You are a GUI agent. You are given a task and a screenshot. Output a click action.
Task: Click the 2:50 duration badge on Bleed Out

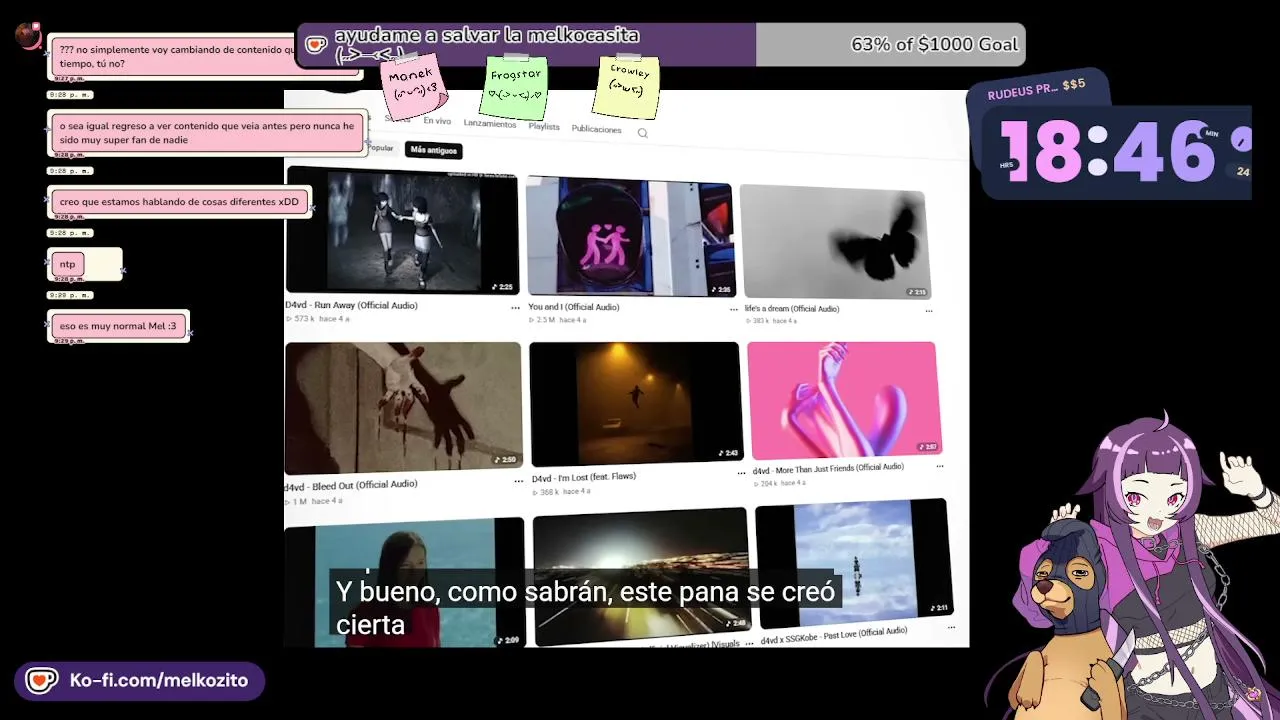coord(506,461)
